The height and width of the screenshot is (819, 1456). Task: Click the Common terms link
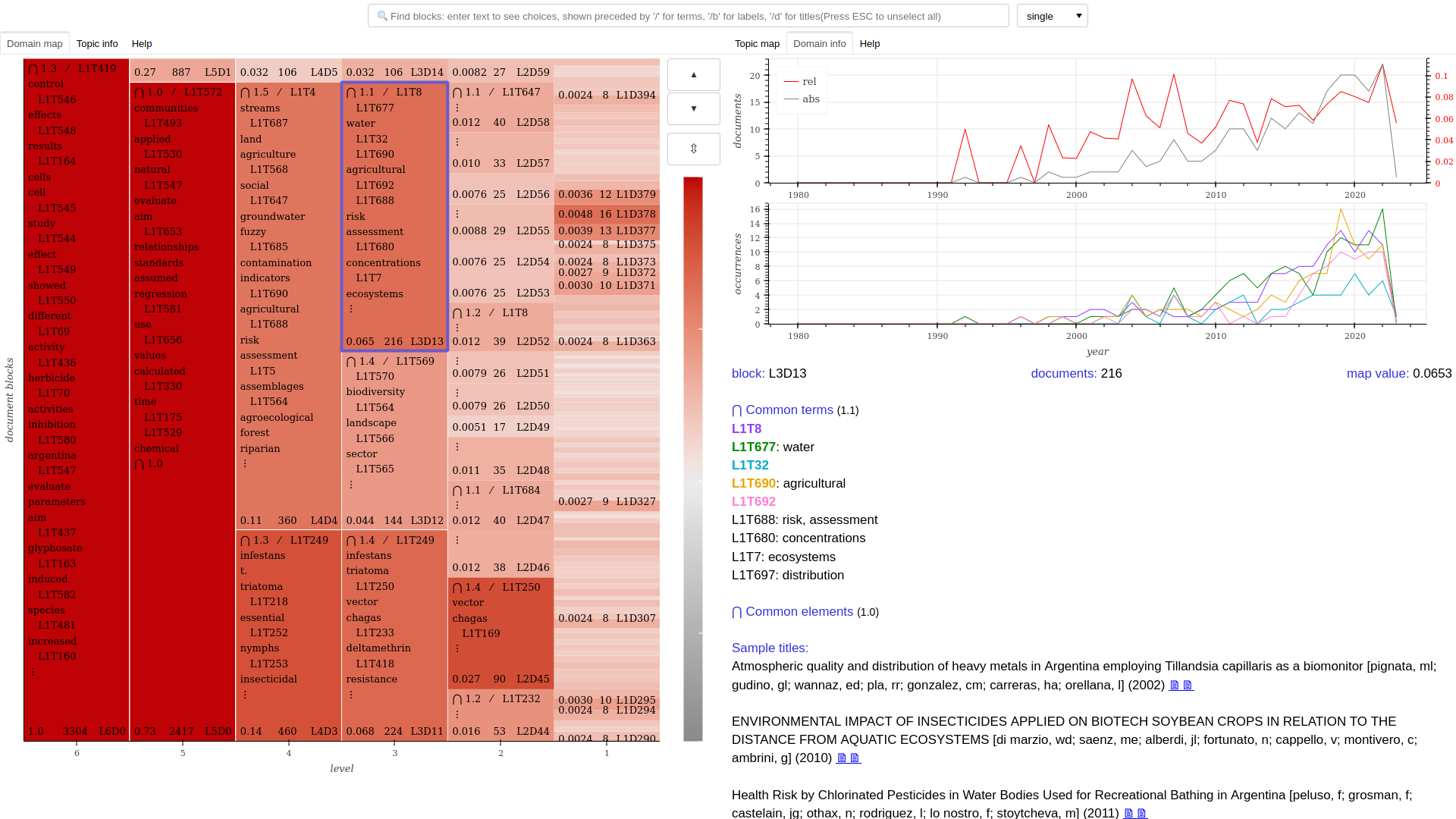pyautogui.click(x=789, y=410)
